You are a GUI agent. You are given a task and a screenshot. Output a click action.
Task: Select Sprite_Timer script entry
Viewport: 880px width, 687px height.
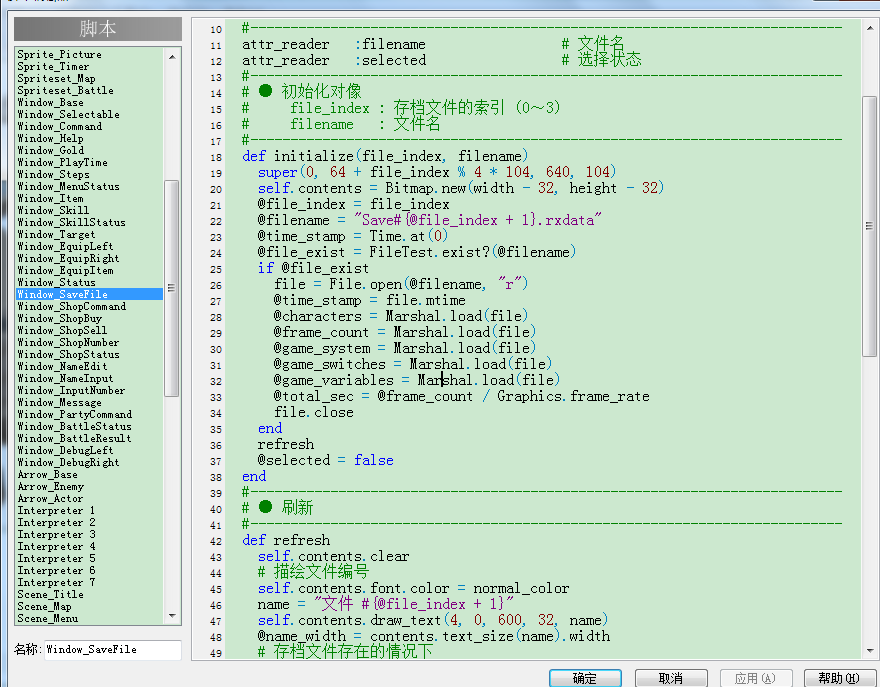tap(53, 66)
